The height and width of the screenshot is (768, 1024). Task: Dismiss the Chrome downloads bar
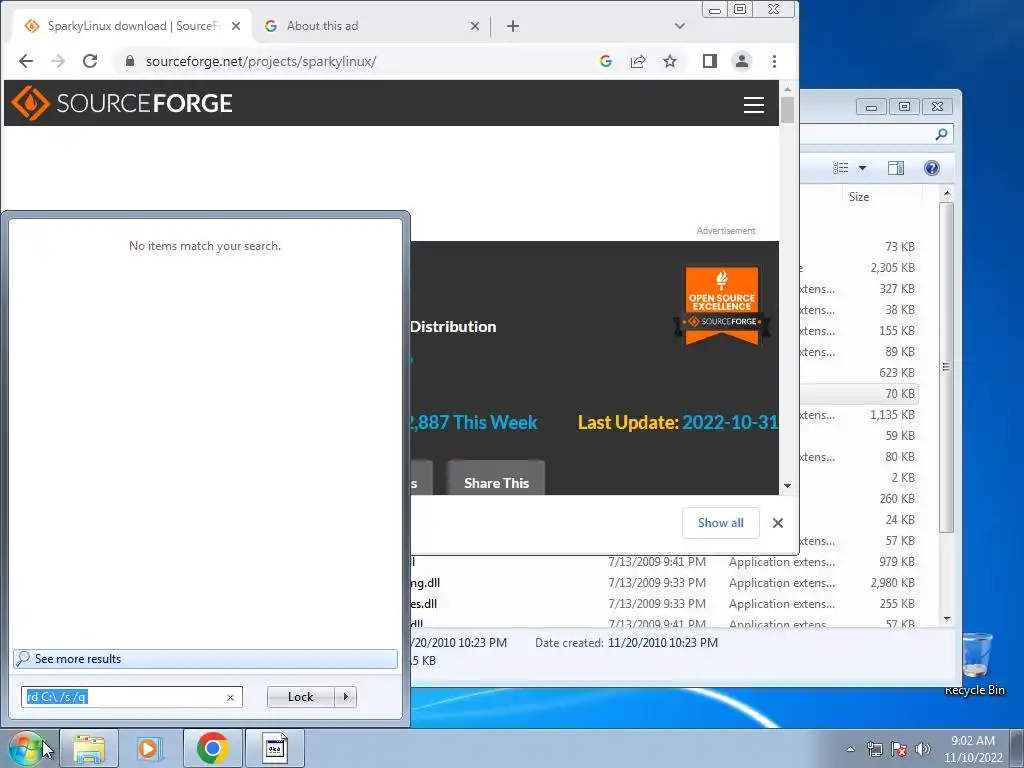(777, 522)
